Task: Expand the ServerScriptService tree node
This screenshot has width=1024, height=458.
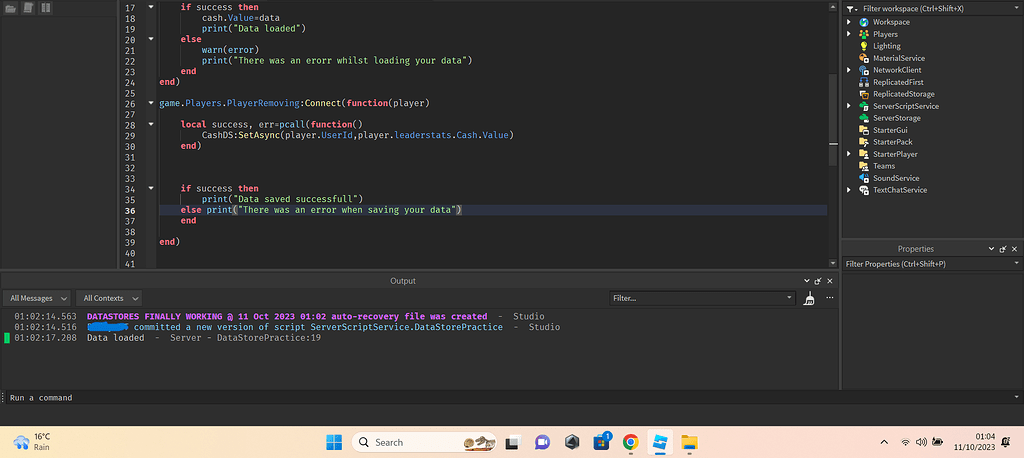Action: point(850,106)
